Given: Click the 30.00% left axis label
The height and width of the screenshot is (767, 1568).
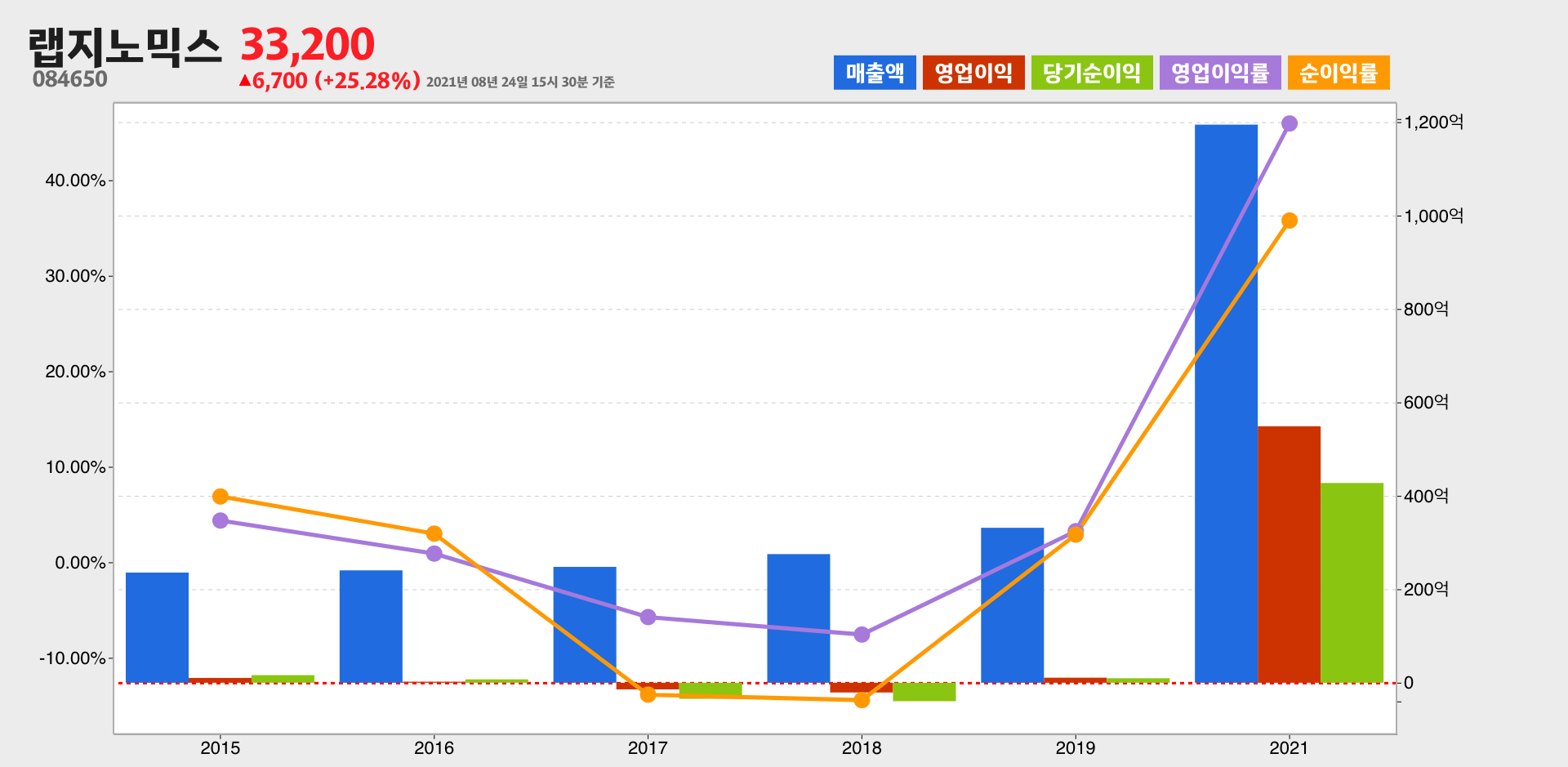Looking at the screenshot, I should [x=76, y=276].
